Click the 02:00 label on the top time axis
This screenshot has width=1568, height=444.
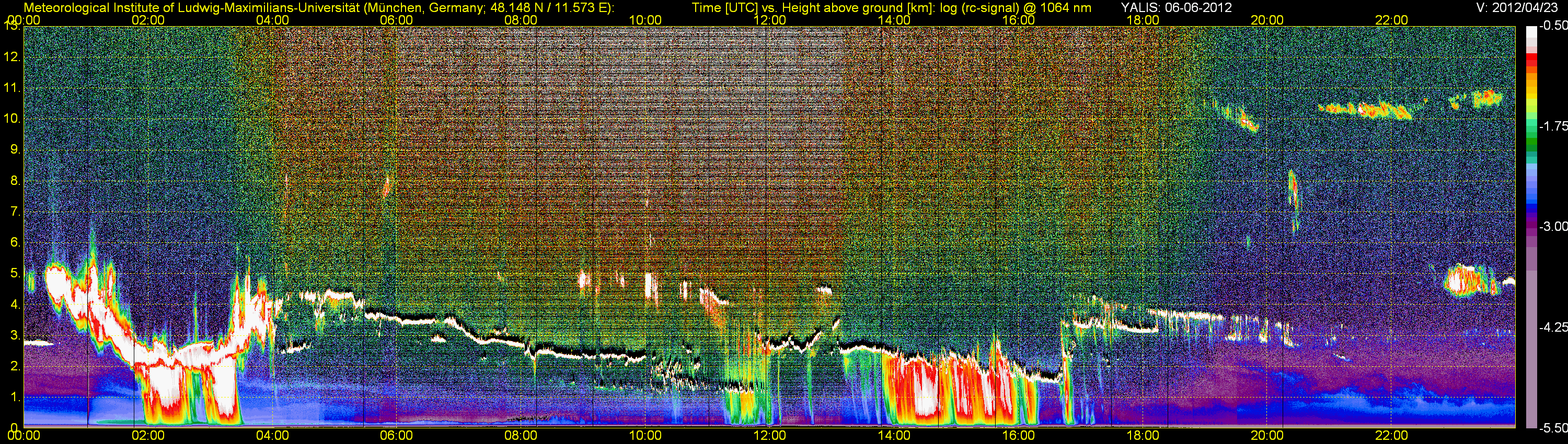tap(148, 20)
